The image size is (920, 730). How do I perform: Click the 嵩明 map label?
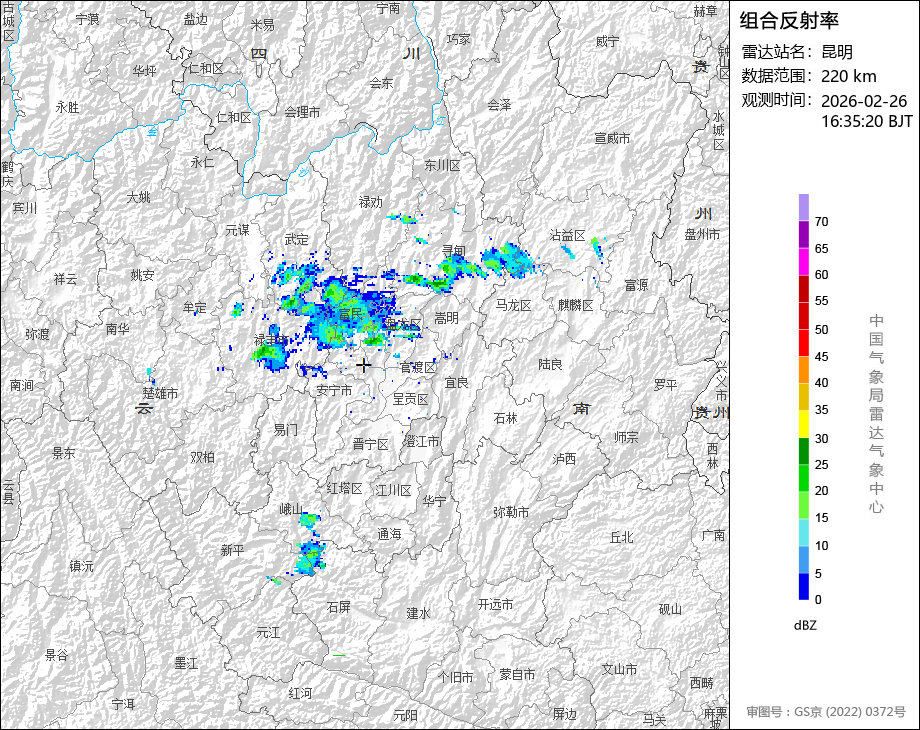point(447,317)
